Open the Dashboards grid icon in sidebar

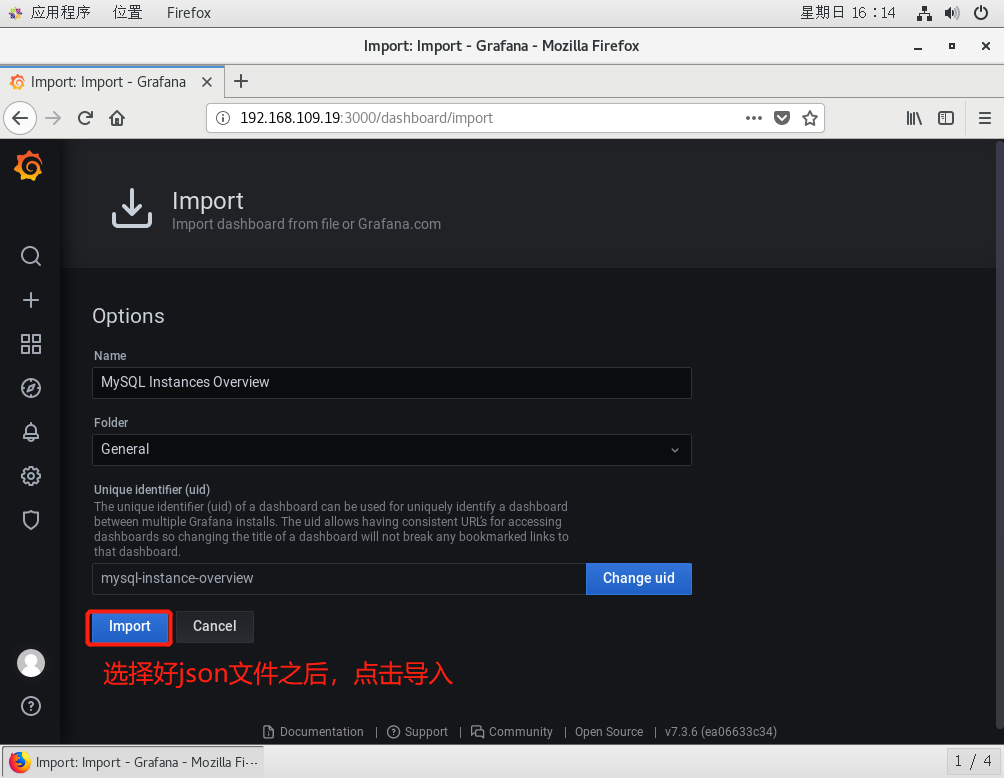31,344
